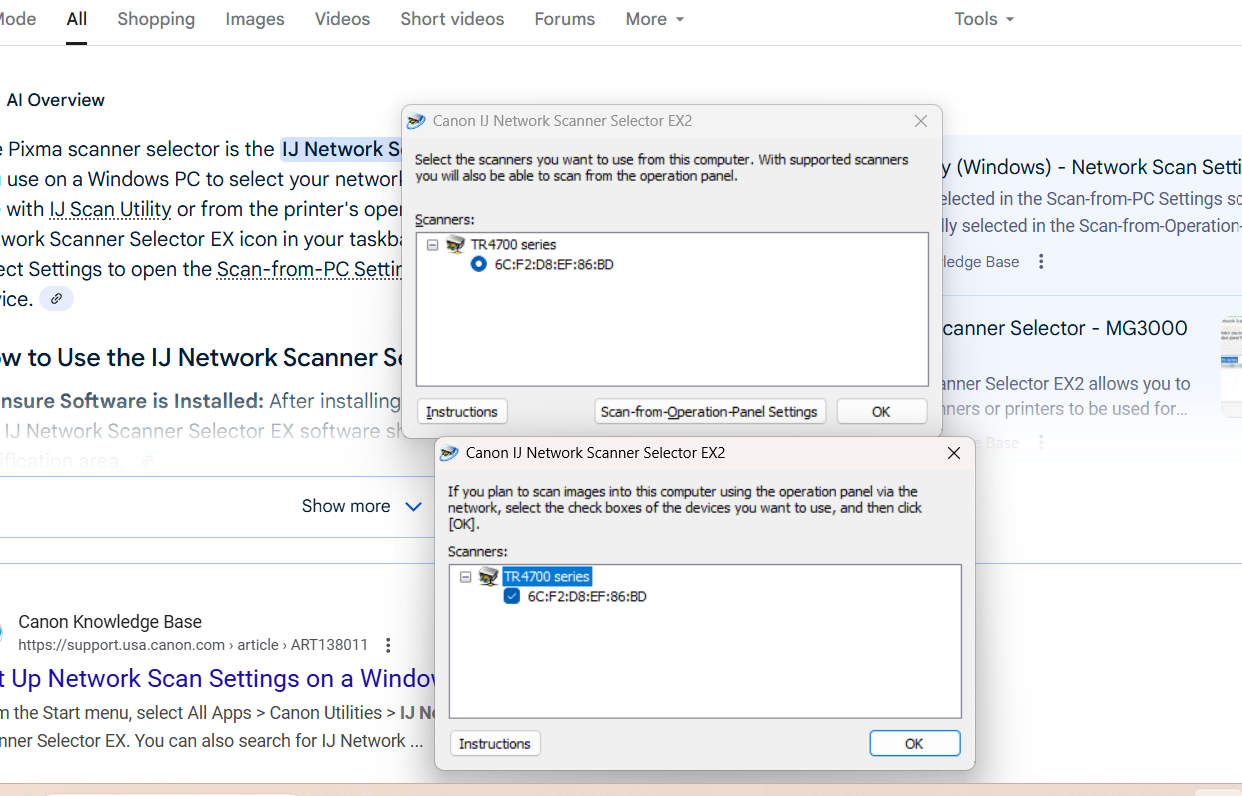This screenshot has width=1242, height=796.
Task: Switch to the Videos search tab
Action: [x=342, y=19]
